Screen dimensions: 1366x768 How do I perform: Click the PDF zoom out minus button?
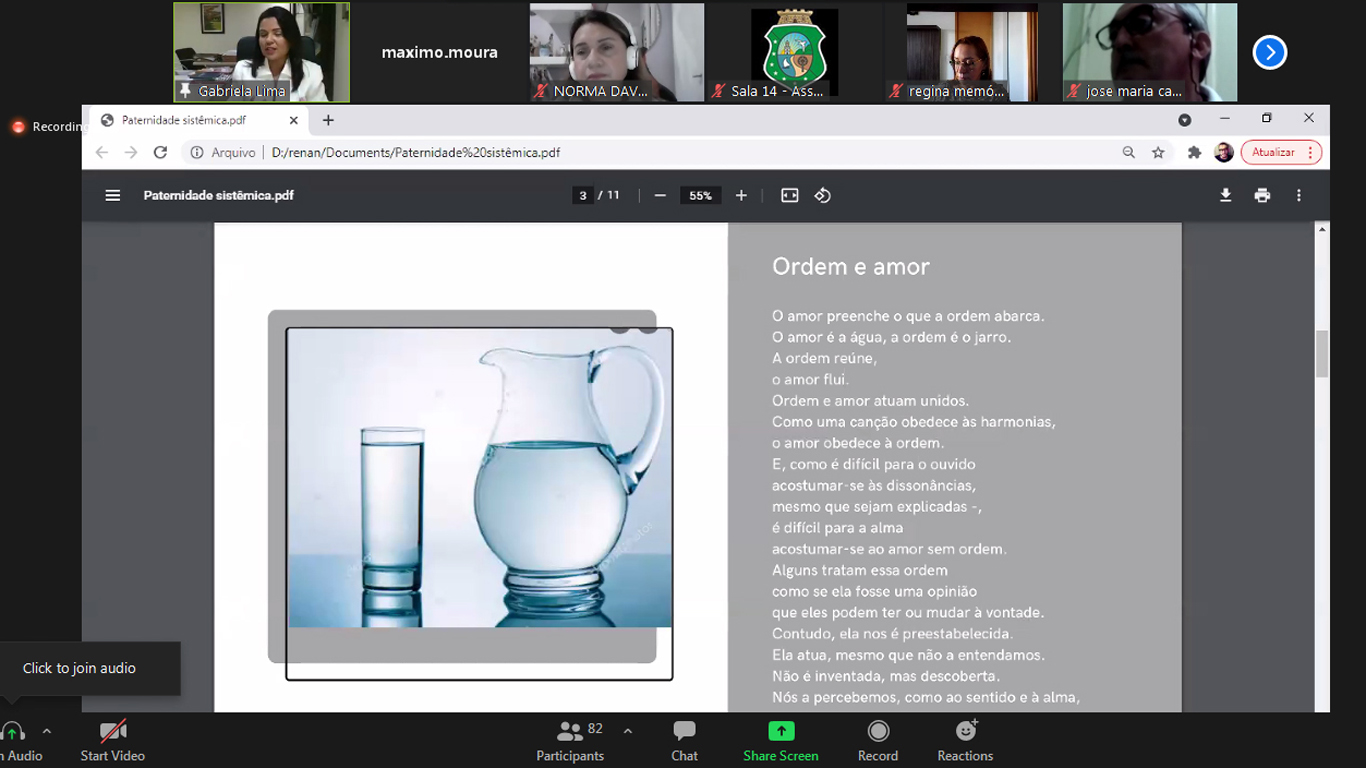point(660,196)
